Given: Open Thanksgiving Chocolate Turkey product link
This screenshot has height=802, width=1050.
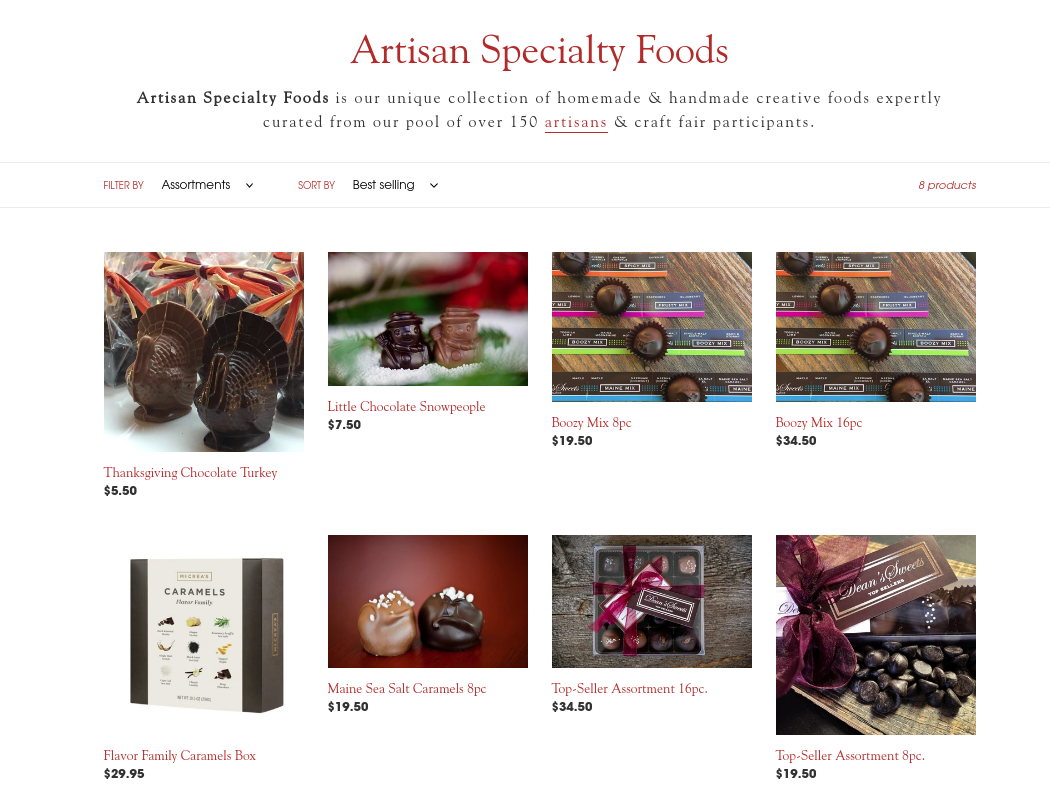Looking at the screenshot, I should coord(190,473).
